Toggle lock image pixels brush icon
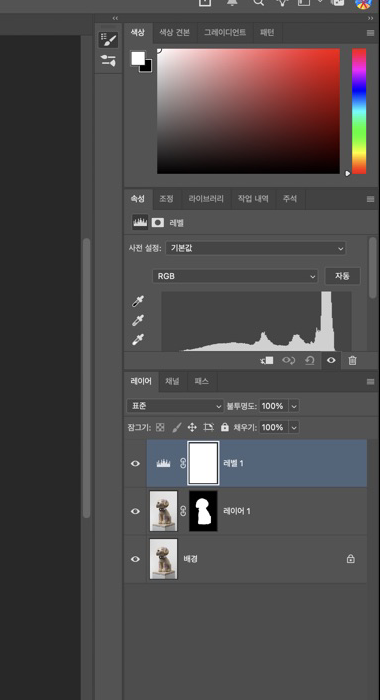The height and width of the screenshot is (700, 380). coord(177,427)
